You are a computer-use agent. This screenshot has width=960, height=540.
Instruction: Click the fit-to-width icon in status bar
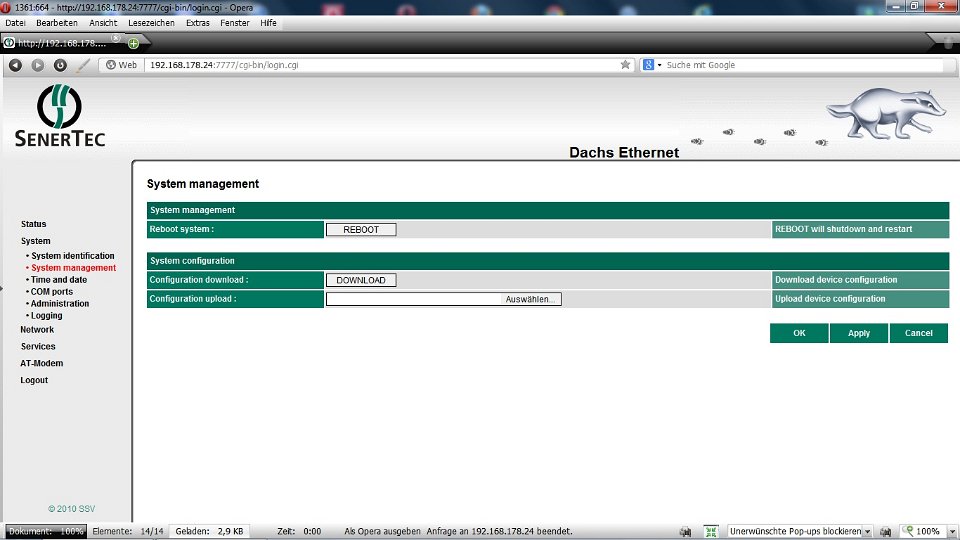711,532
